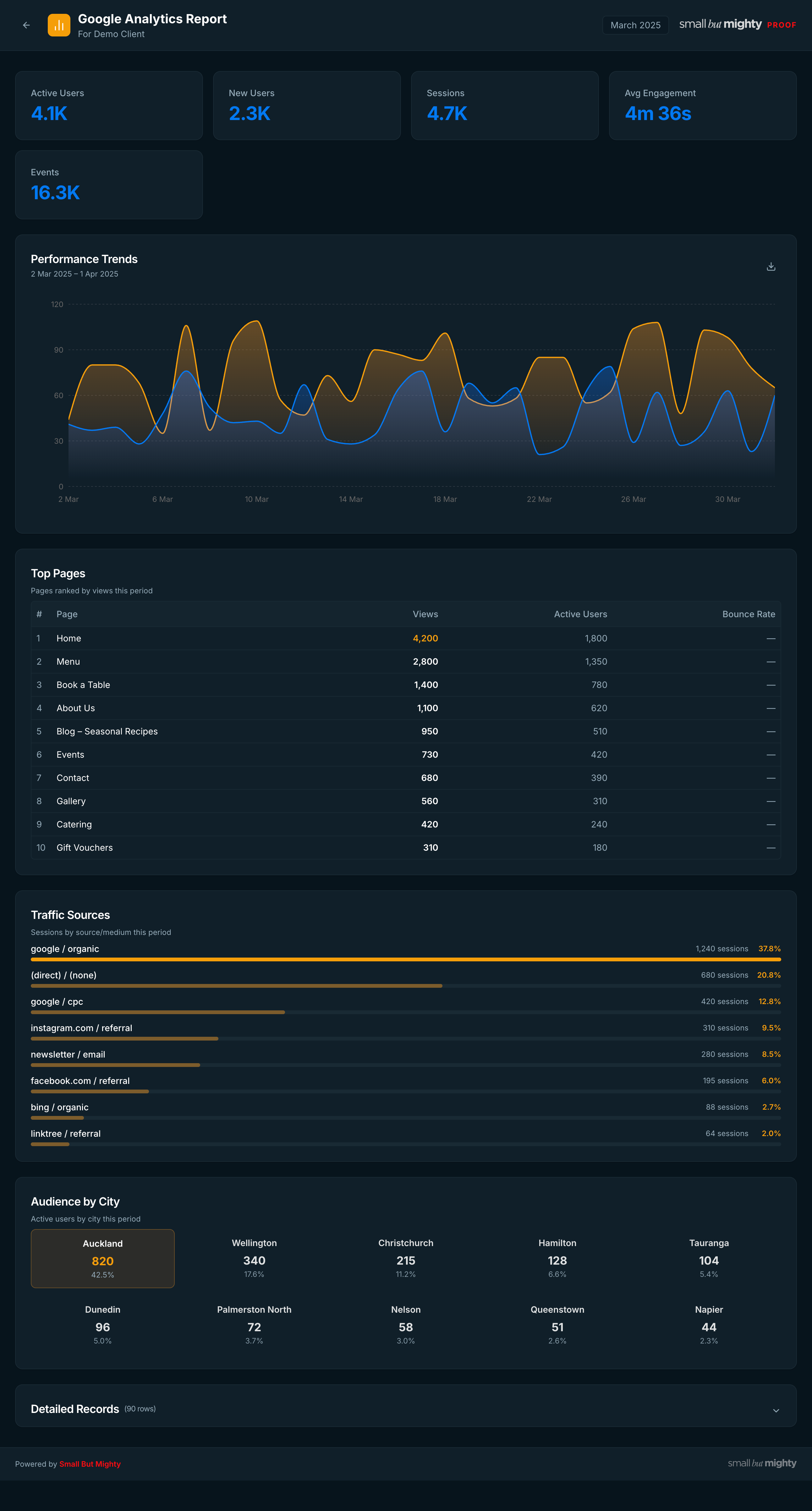Select the Contact page row
The height and width of the screenshot is (1511, 812).
(x=406, y=778)
